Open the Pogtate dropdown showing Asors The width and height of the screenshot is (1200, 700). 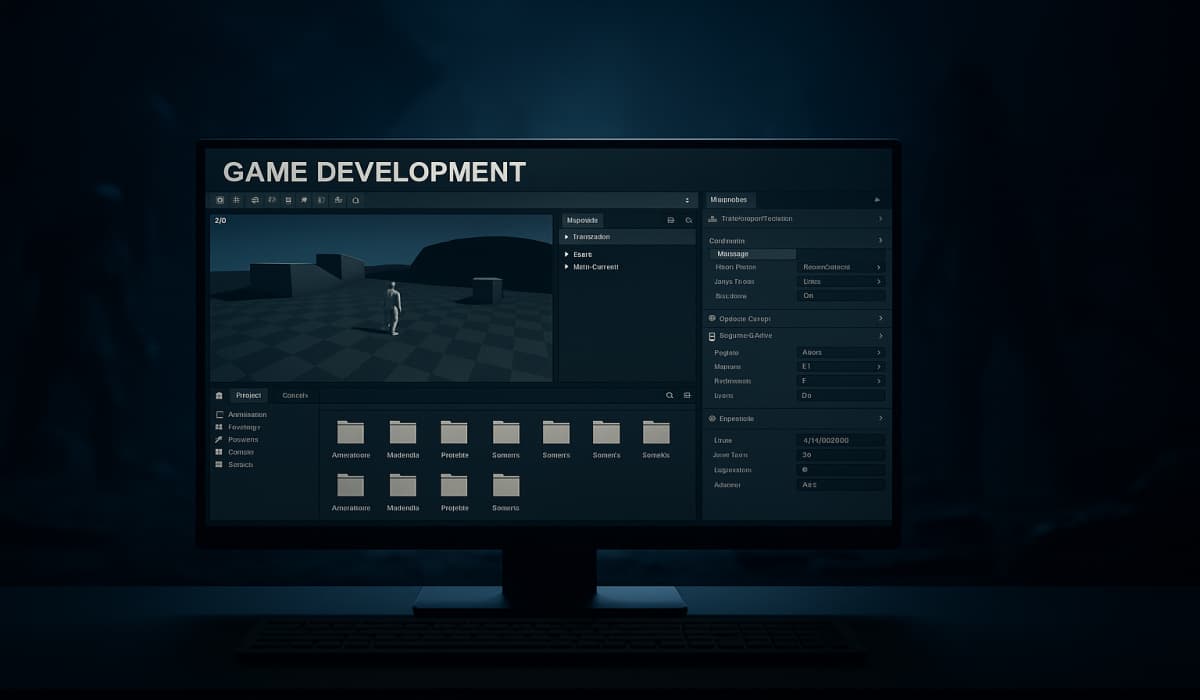838,352
